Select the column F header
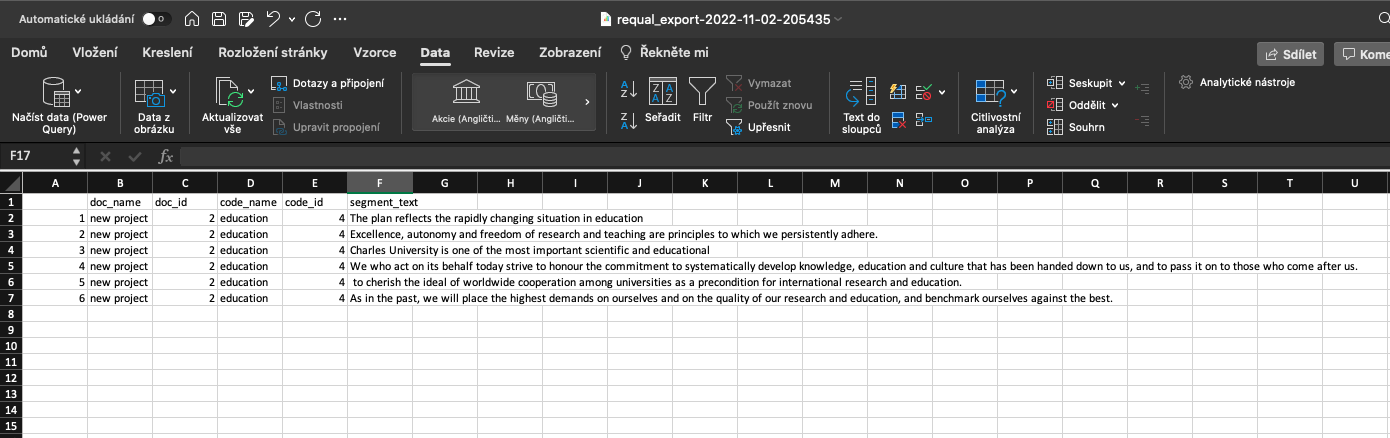This screenshot has width=1390, height=438. [380, 183]
